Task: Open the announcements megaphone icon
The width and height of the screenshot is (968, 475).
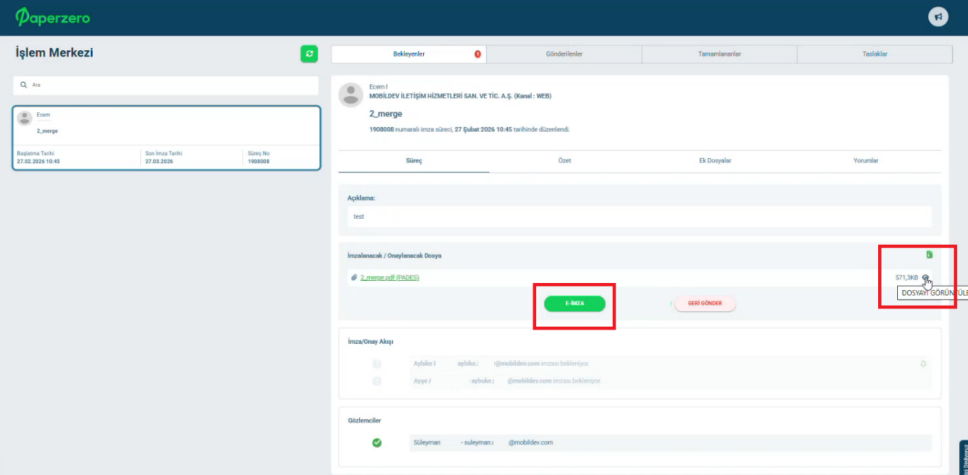Action: [937, 17]
